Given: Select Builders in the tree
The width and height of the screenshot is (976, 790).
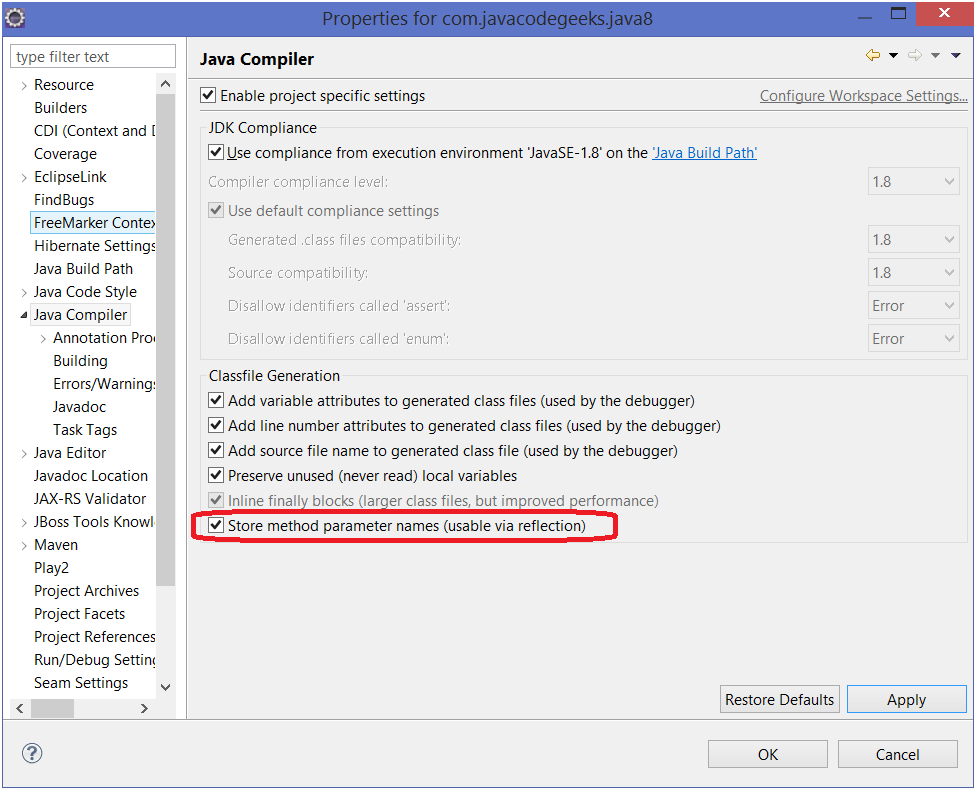Looking at the screenshot, I should [x=60, y=108].
